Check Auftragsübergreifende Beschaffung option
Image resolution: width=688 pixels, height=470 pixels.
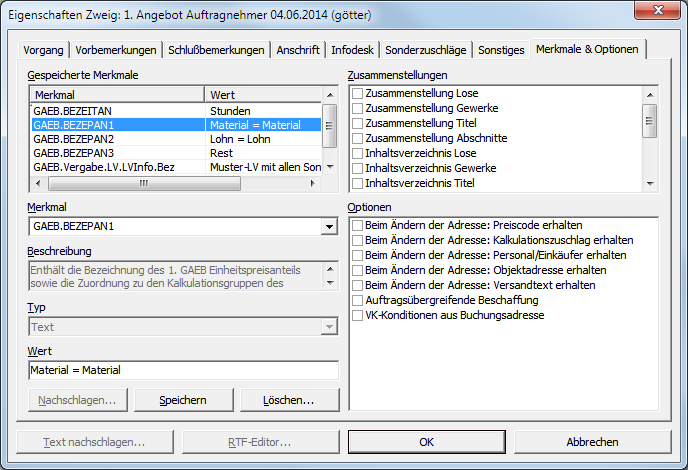tap(357, 300)
